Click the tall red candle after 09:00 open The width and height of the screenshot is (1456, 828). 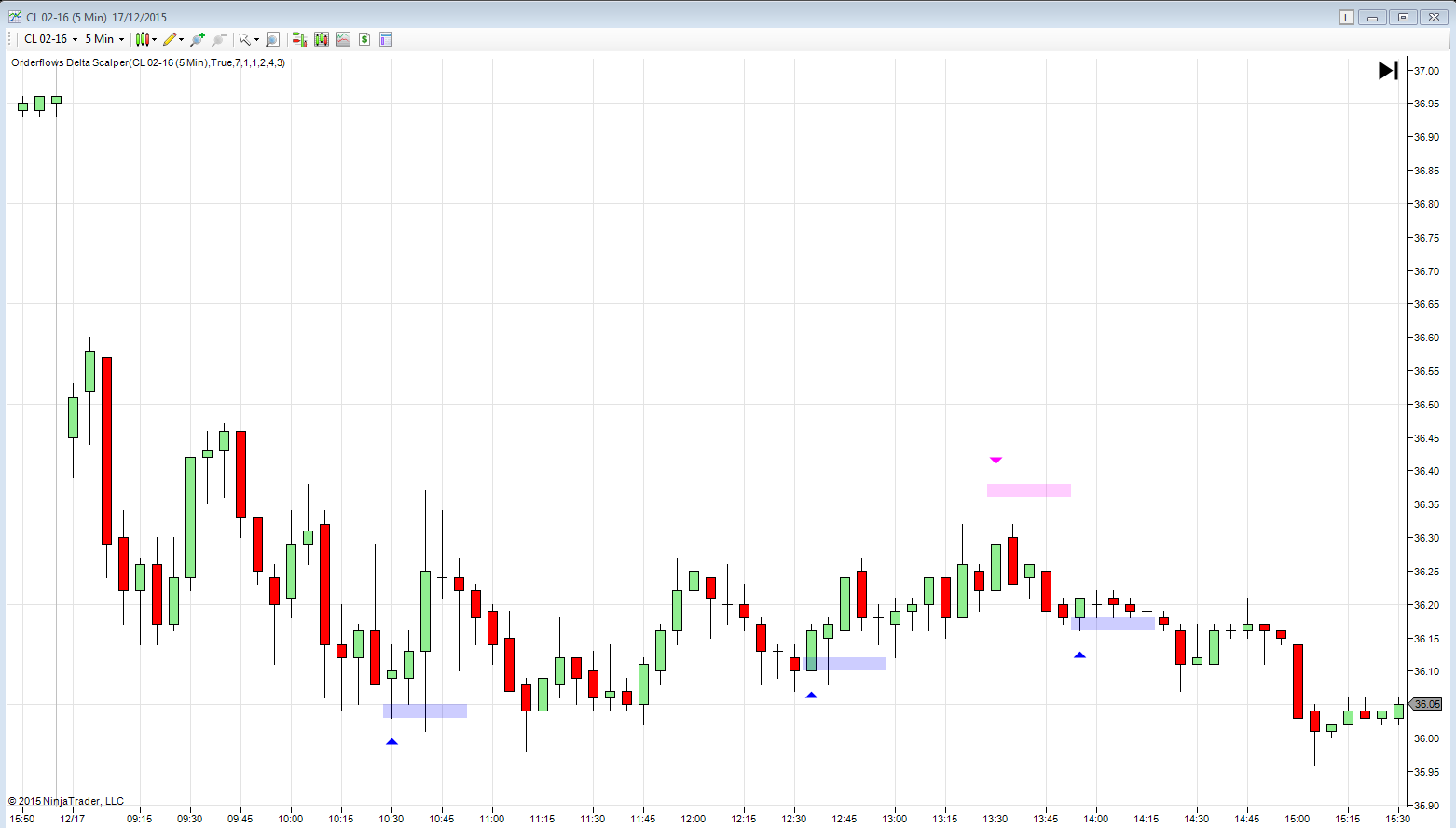(106, 450)
